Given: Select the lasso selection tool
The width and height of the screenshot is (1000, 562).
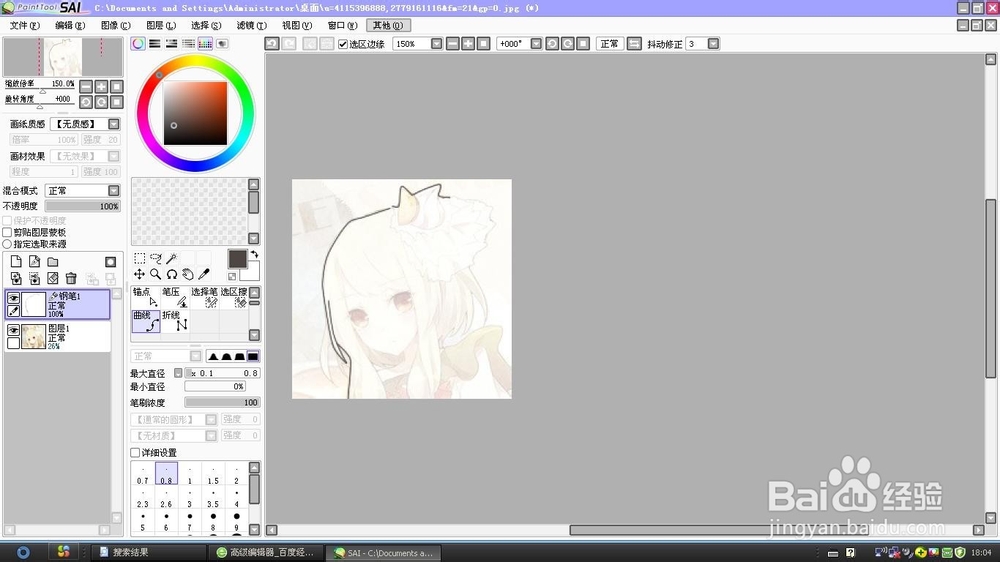Looking at the screenshot, I should [156, 258].
